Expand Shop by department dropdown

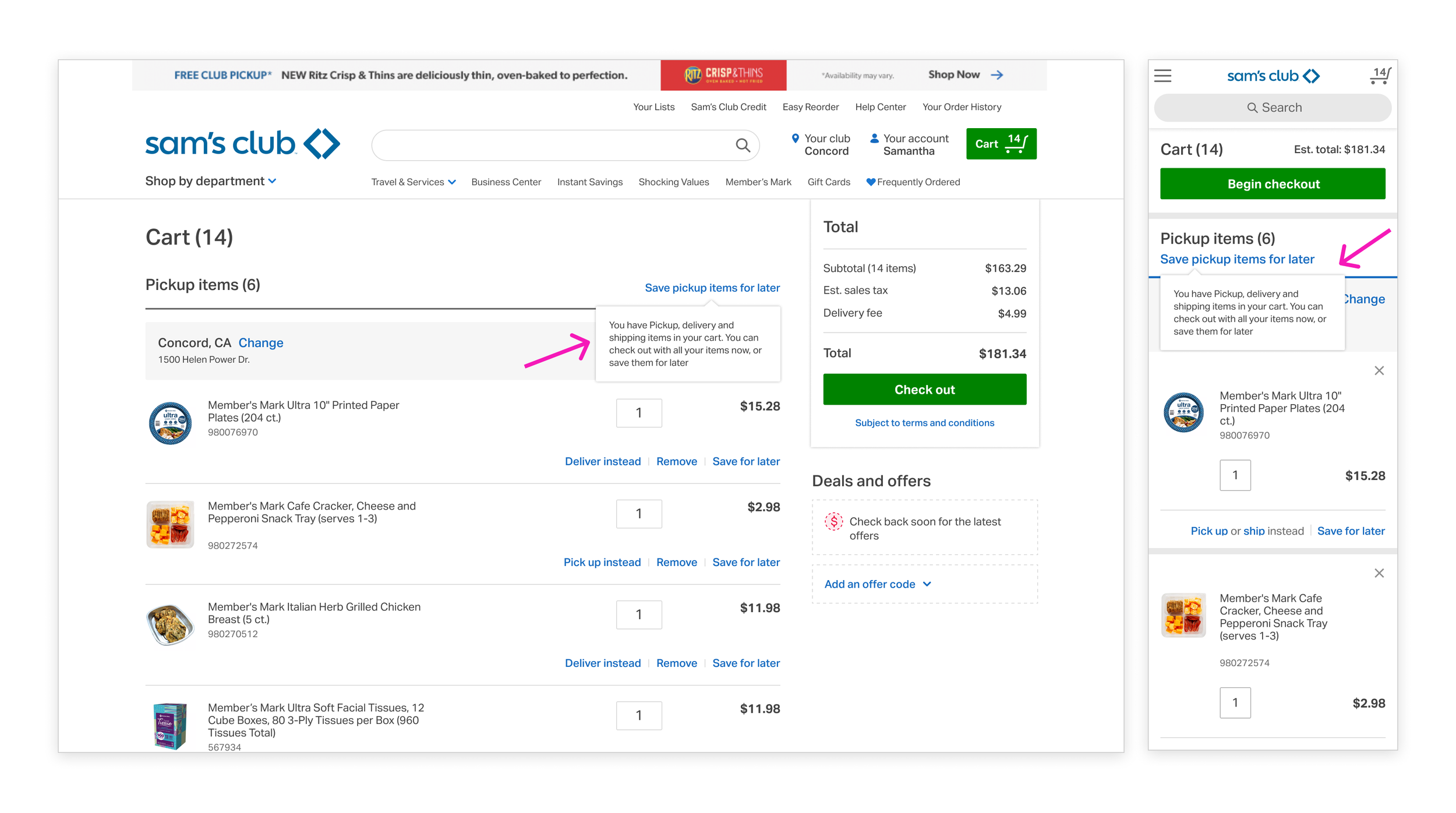click(210, 181)
